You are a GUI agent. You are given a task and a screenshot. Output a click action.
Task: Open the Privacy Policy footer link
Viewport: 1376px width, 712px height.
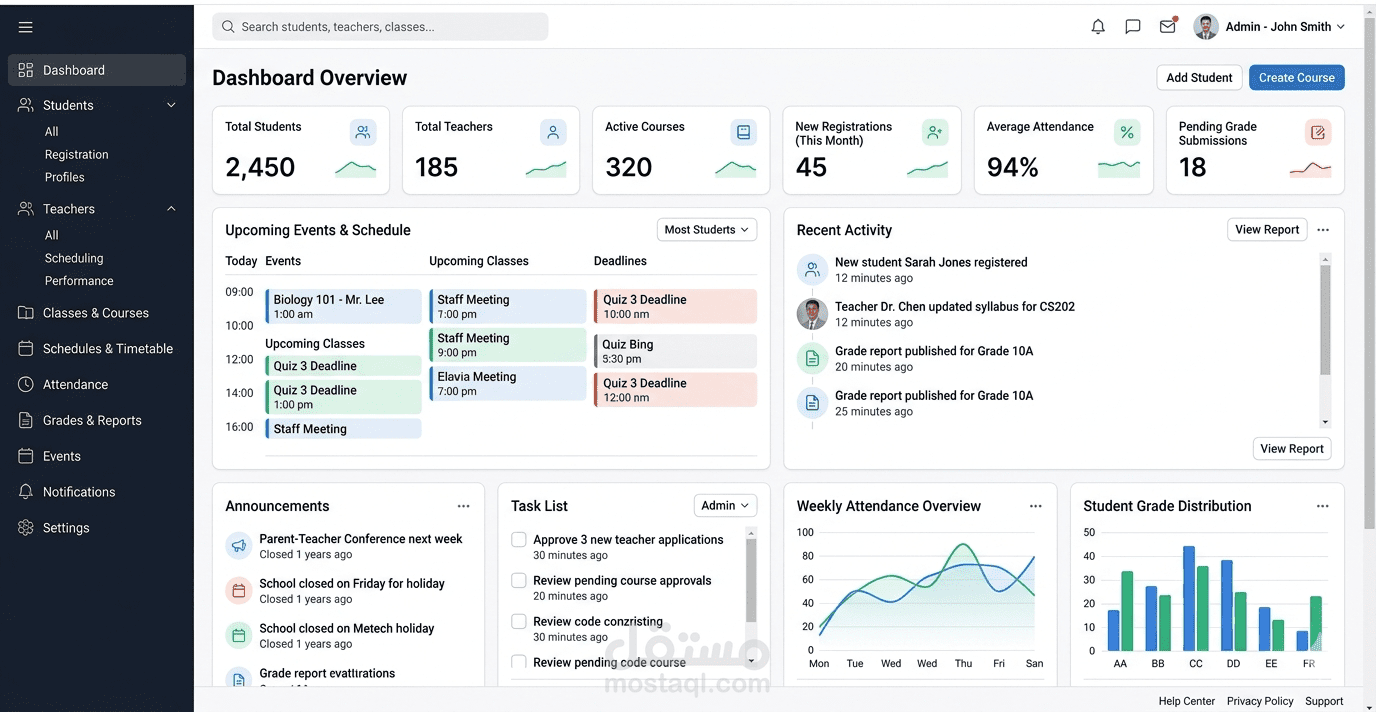(x=1260, y=701)
